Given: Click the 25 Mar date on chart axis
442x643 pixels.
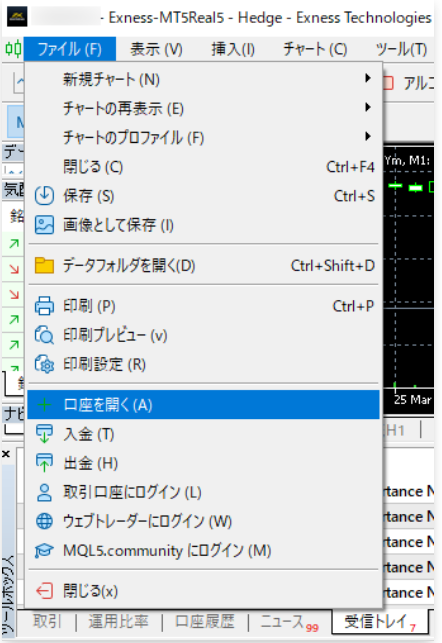Looking at the screenshot, I should click(x=412, y=399).
